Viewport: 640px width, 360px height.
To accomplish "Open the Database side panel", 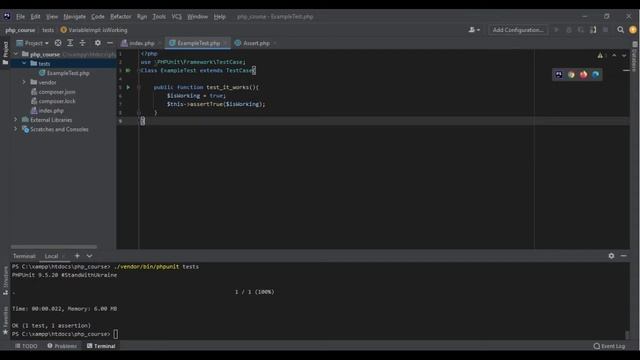I will coord(635,57).
